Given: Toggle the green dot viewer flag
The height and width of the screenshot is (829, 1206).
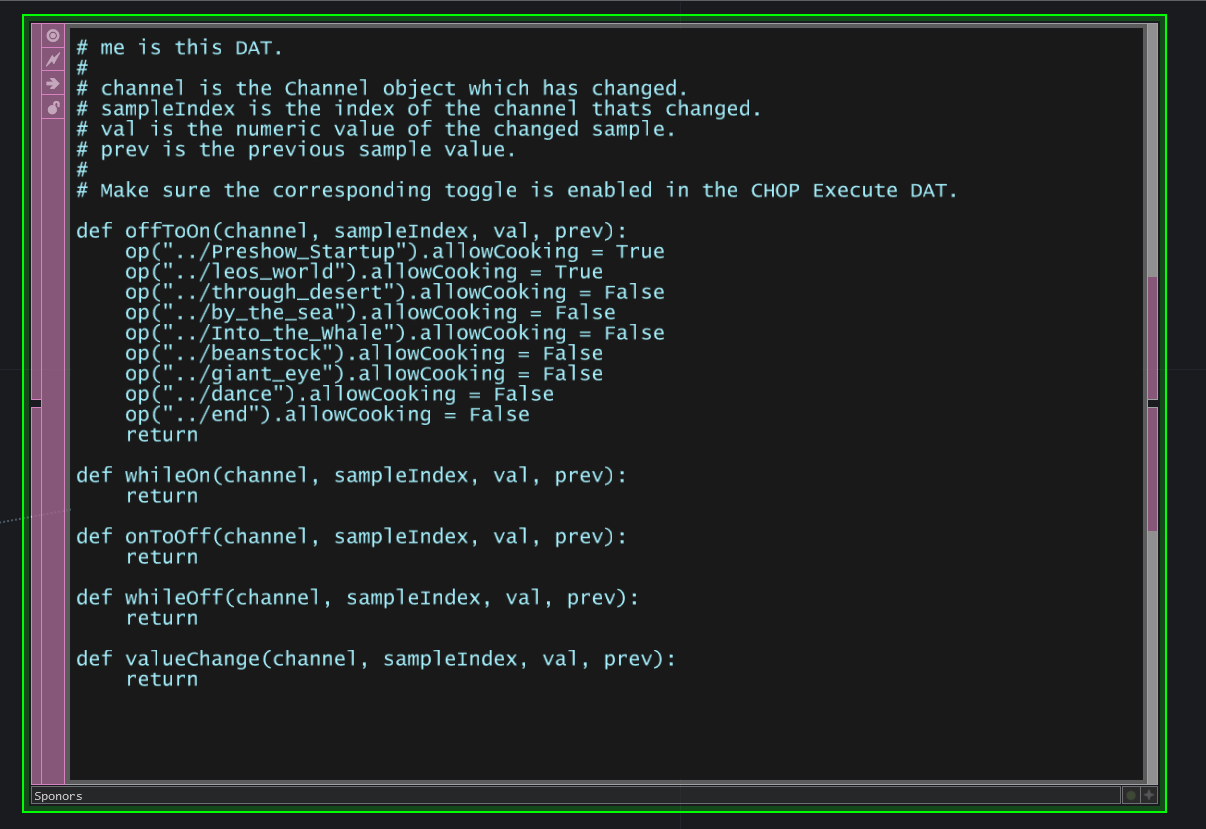Looking at the screenshot, I should tap(1131, 796).
